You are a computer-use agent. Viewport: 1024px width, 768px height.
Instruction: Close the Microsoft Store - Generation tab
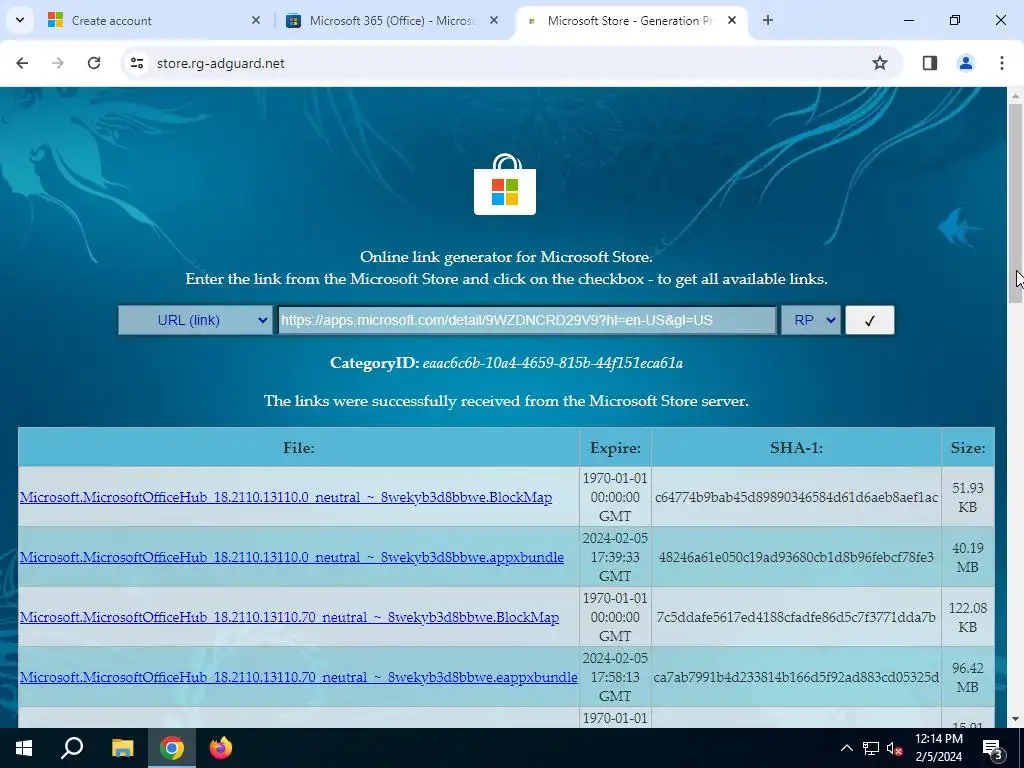coord(732,20)
